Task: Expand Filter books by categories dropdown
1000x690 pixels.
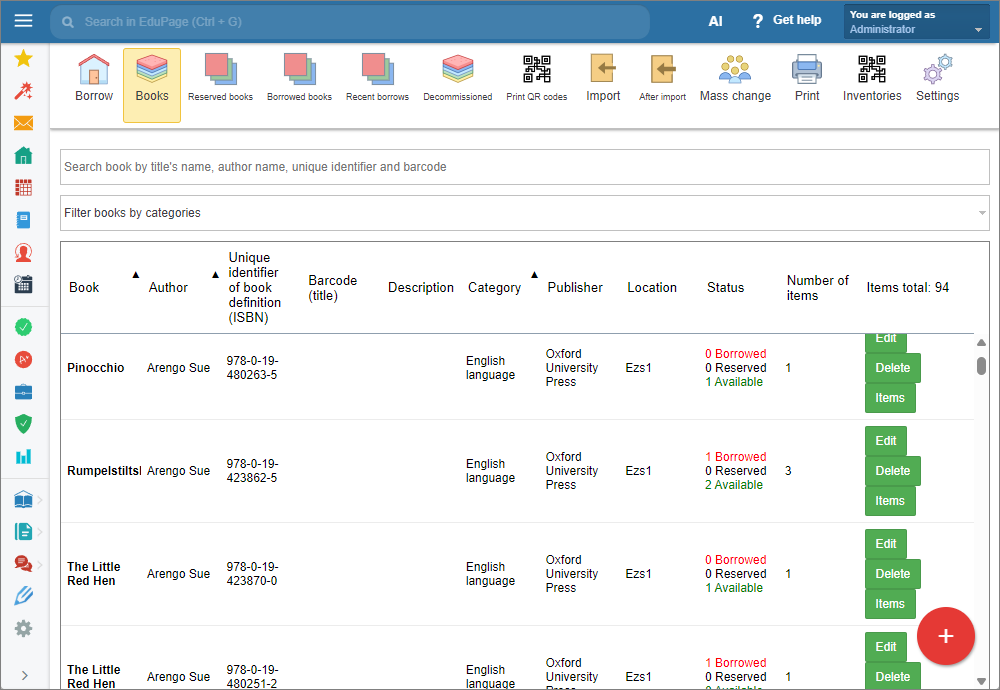Action: coord(524,213)
